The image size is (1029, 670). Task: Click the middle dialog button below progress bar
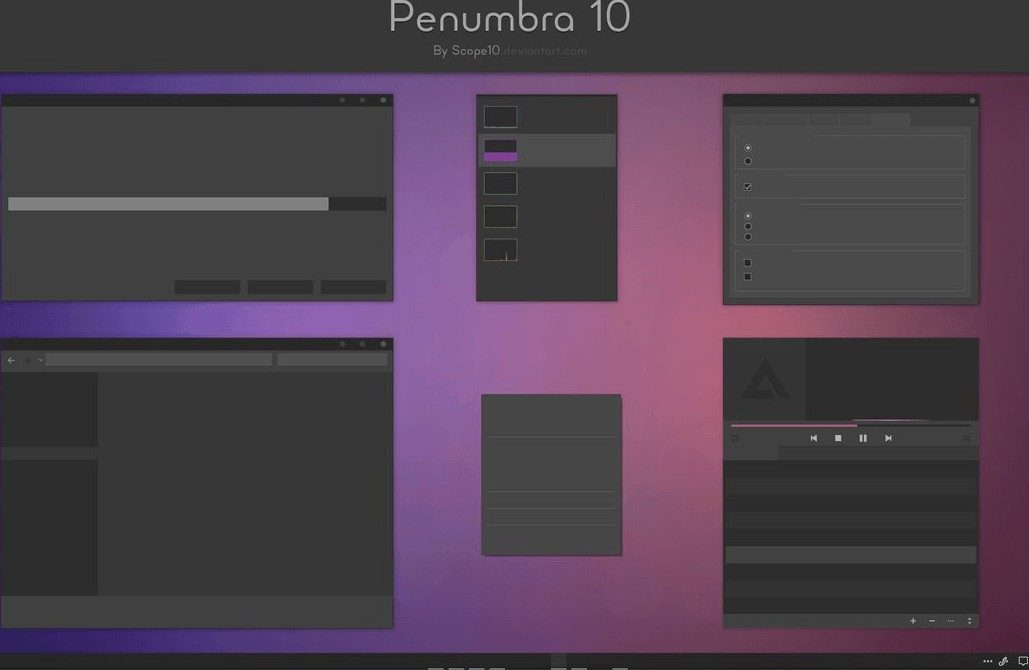click(x=280, y=287)
